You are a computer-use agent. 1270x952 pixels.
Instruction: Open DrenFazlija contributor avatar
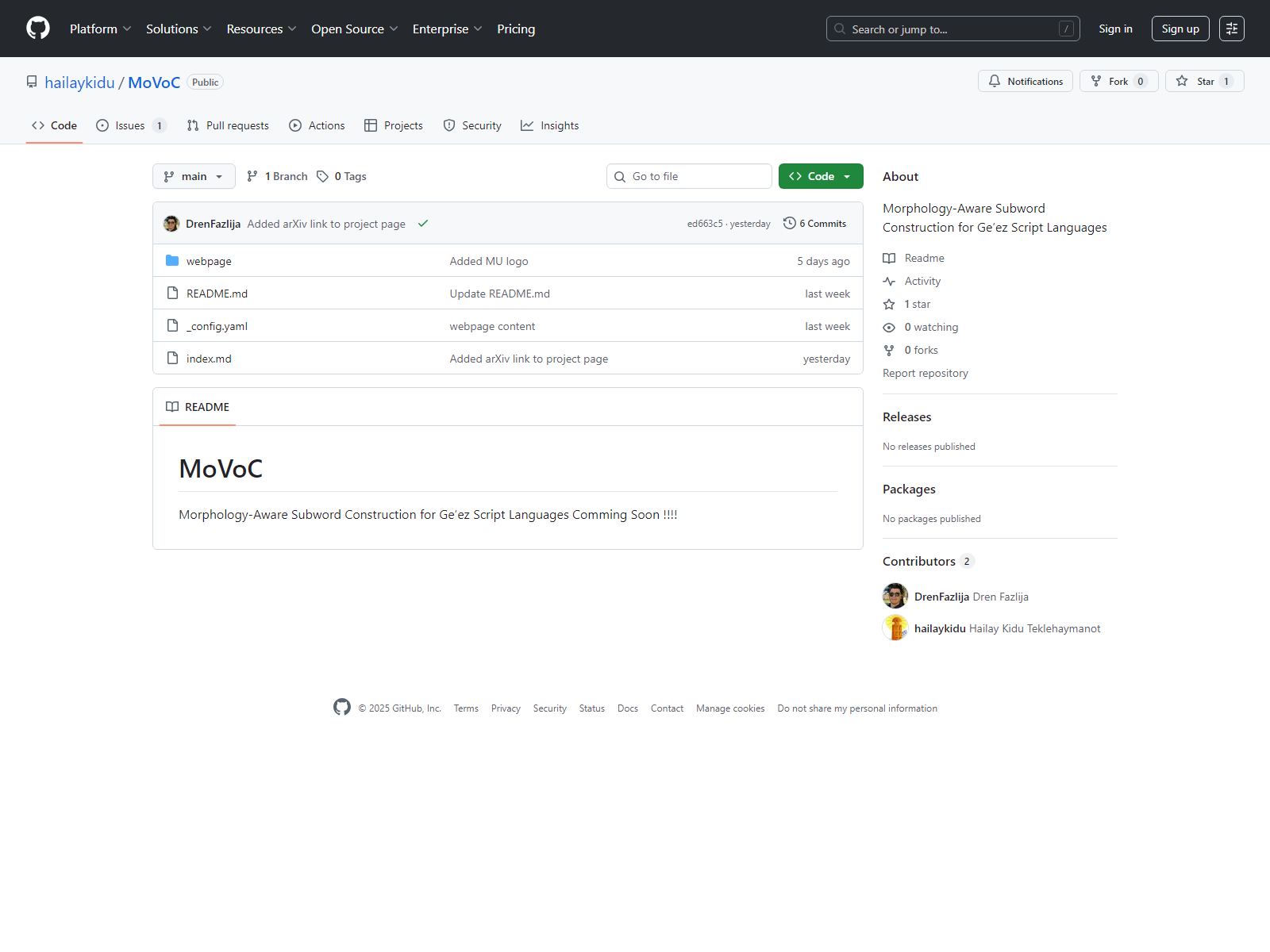(895, 596)
